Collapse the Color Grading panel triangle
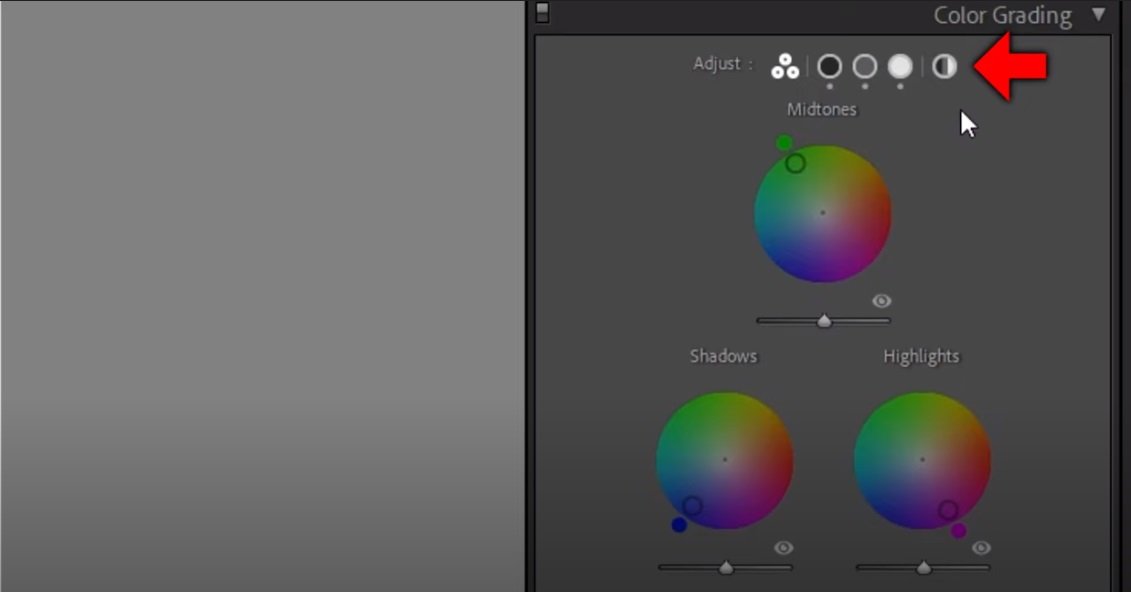The width and height of the screenshot is (1131, 592). [1099, 15]
